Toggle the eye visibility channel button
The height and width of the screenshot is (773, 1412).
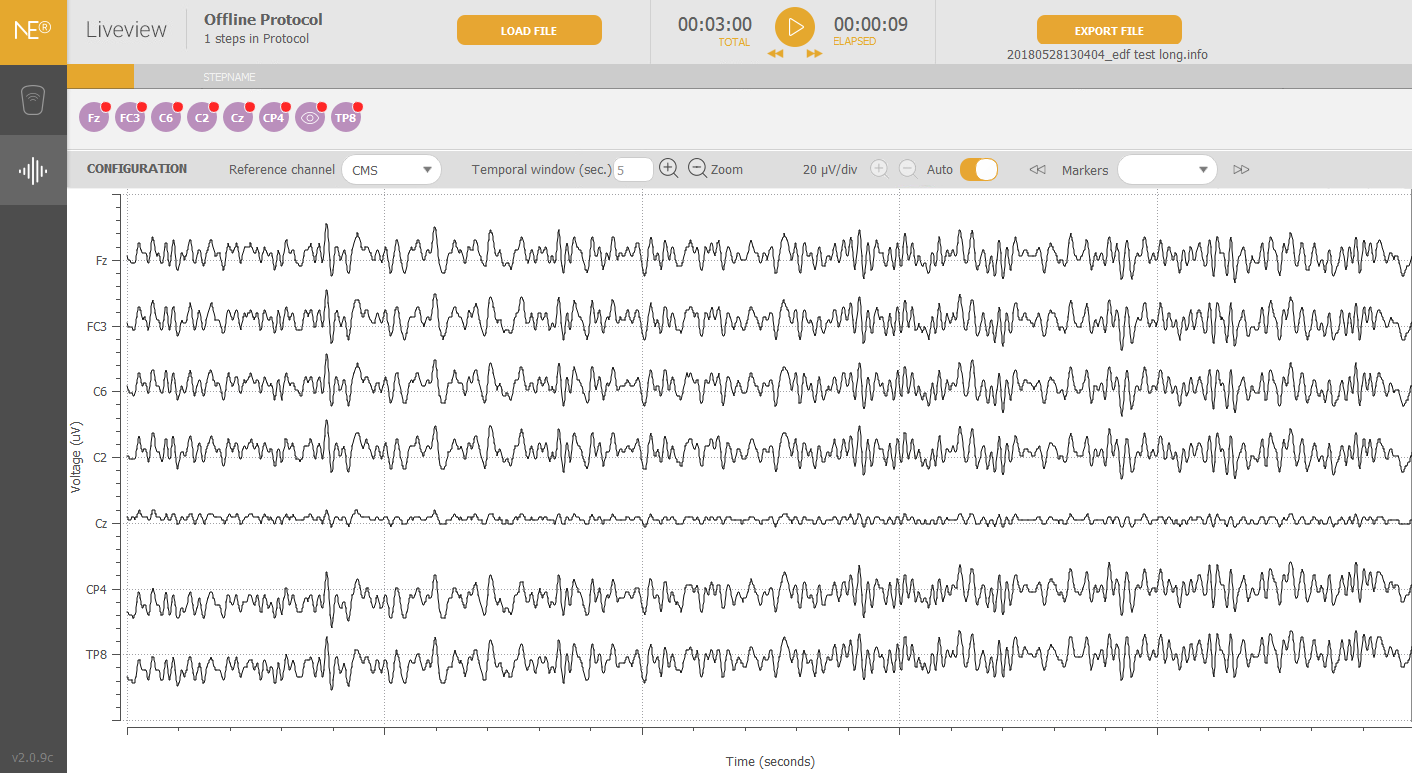pyautogui.click(x=309, y=118)
